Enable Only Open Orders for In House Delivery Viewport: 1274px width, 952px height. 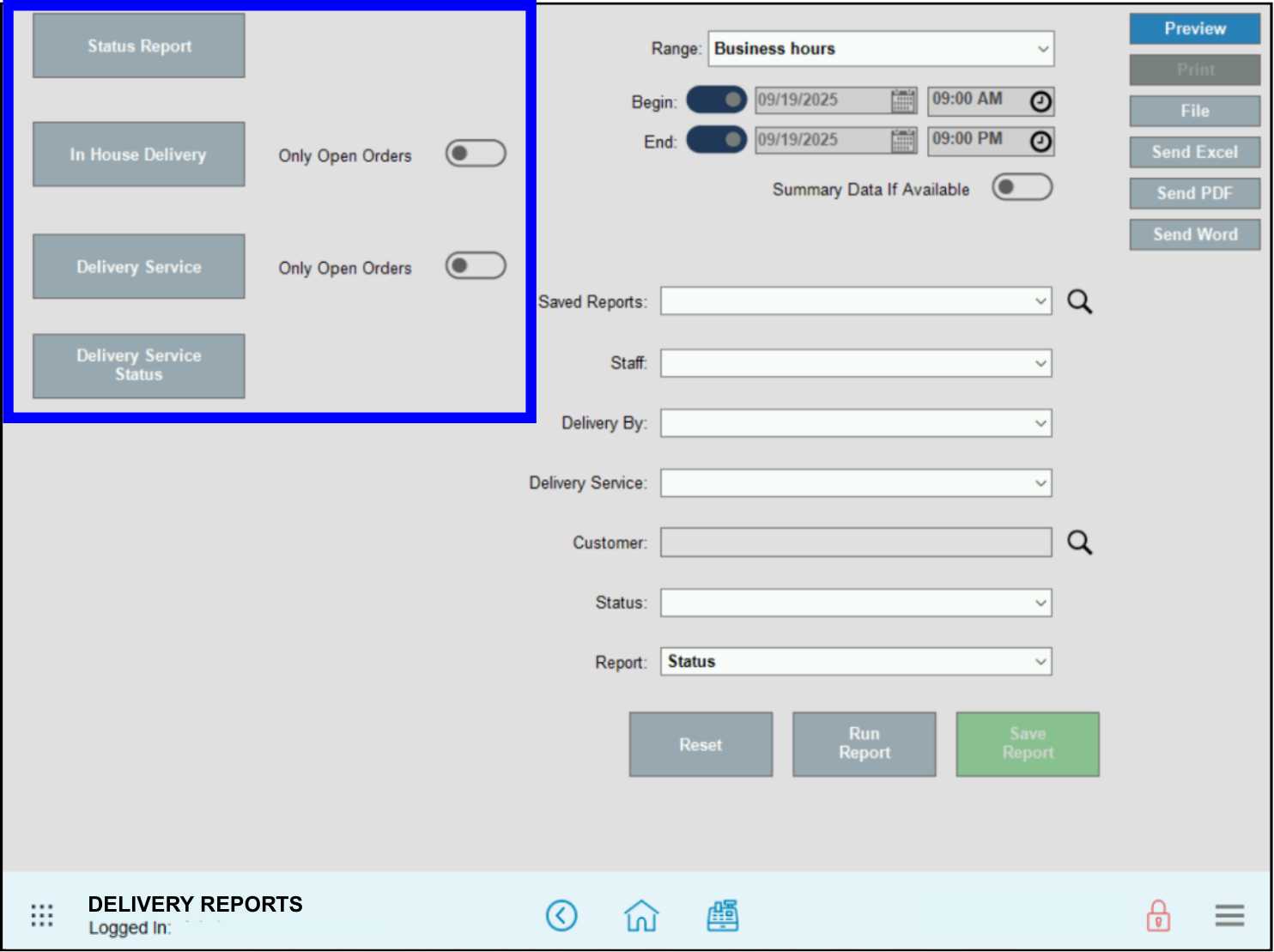475,153
